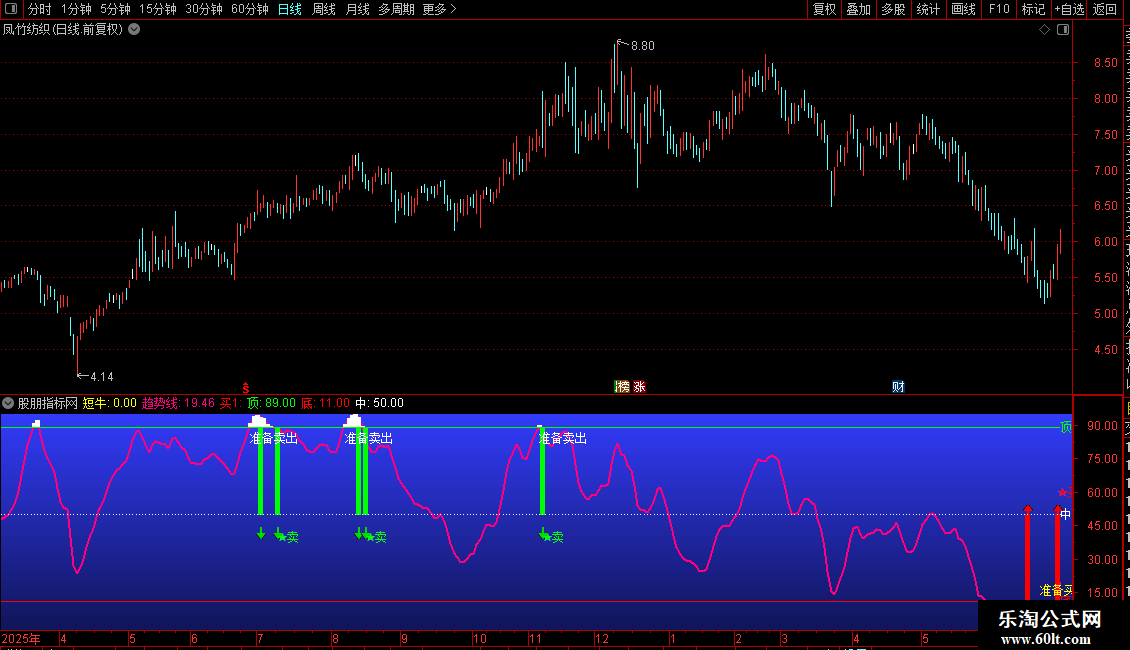Select the 30分钟 period
This screenshot has width=1130, height=650.
click(x=204, y=9)
